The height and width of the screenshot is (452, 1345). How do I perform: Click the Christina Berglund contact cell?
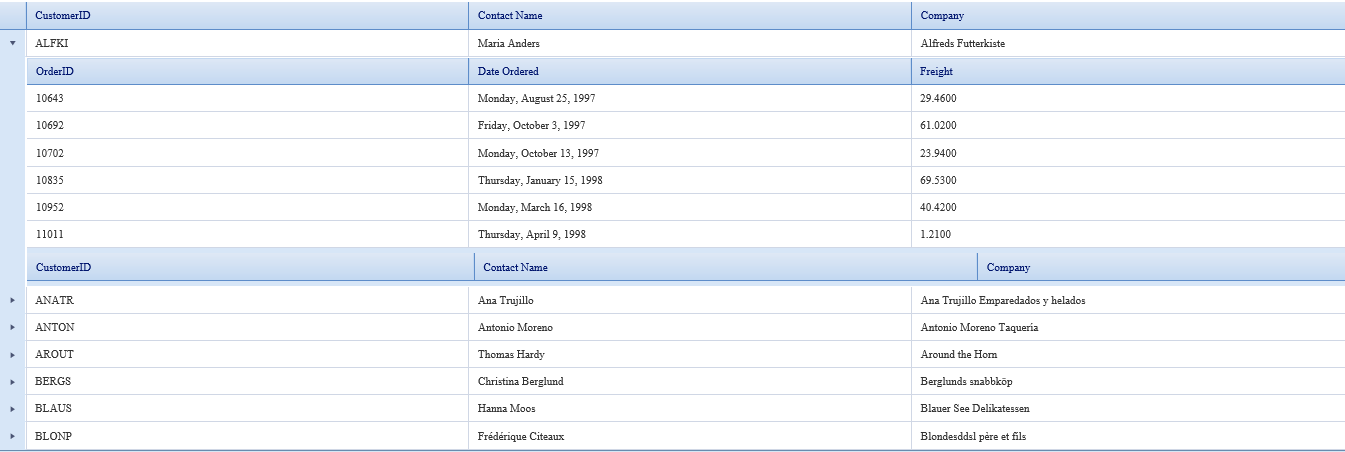[x=521, y=381]
